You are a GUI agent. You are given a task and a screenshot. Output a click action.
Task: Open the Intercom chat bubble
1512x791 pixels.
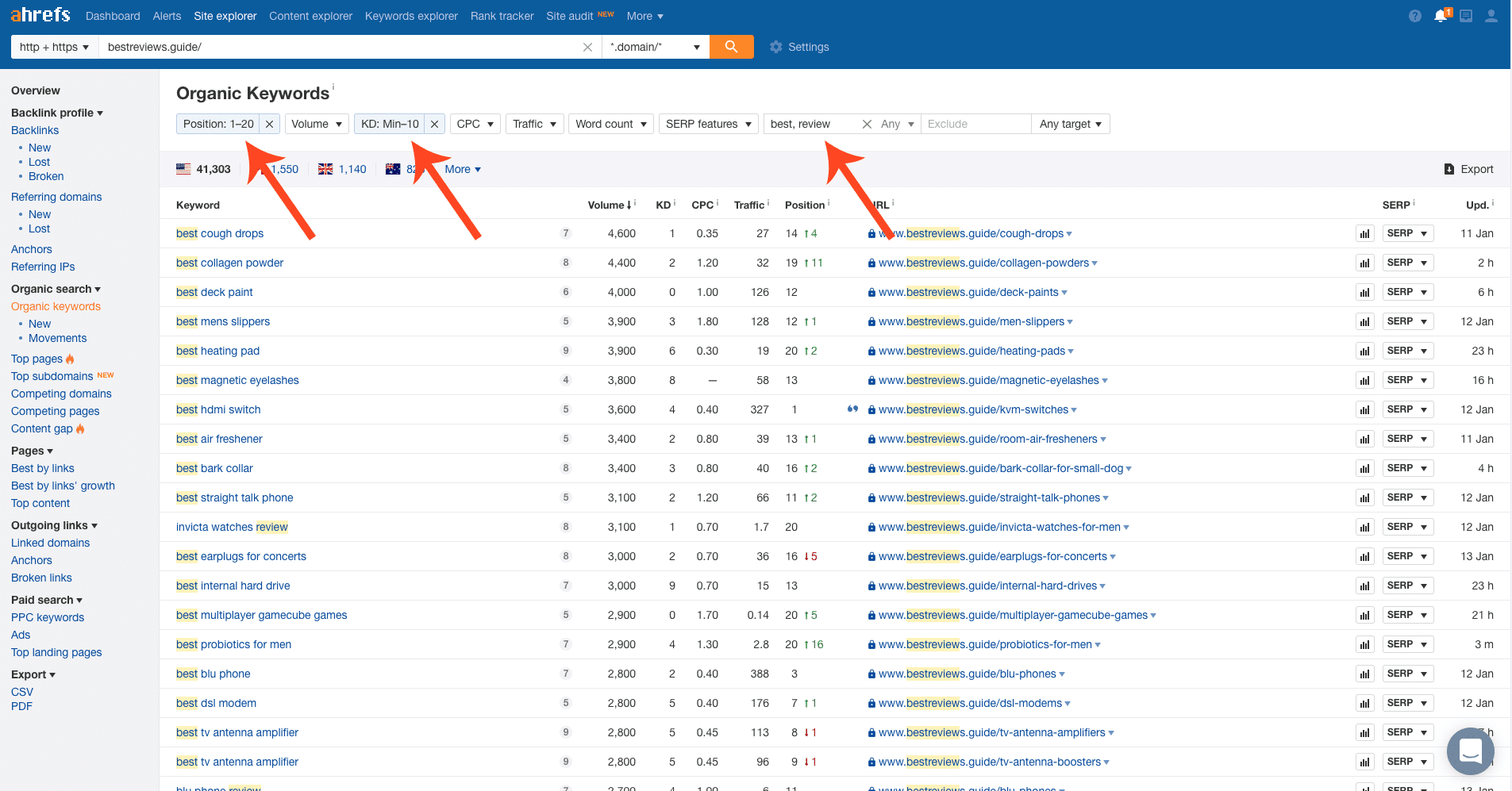pos(1470,751)
